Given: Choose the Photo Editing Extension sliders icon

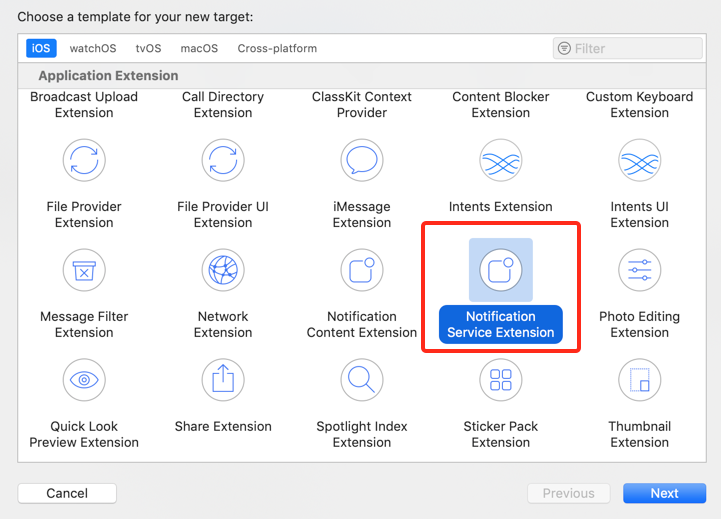Looking at the screenshot, I should tap(640, 270).
